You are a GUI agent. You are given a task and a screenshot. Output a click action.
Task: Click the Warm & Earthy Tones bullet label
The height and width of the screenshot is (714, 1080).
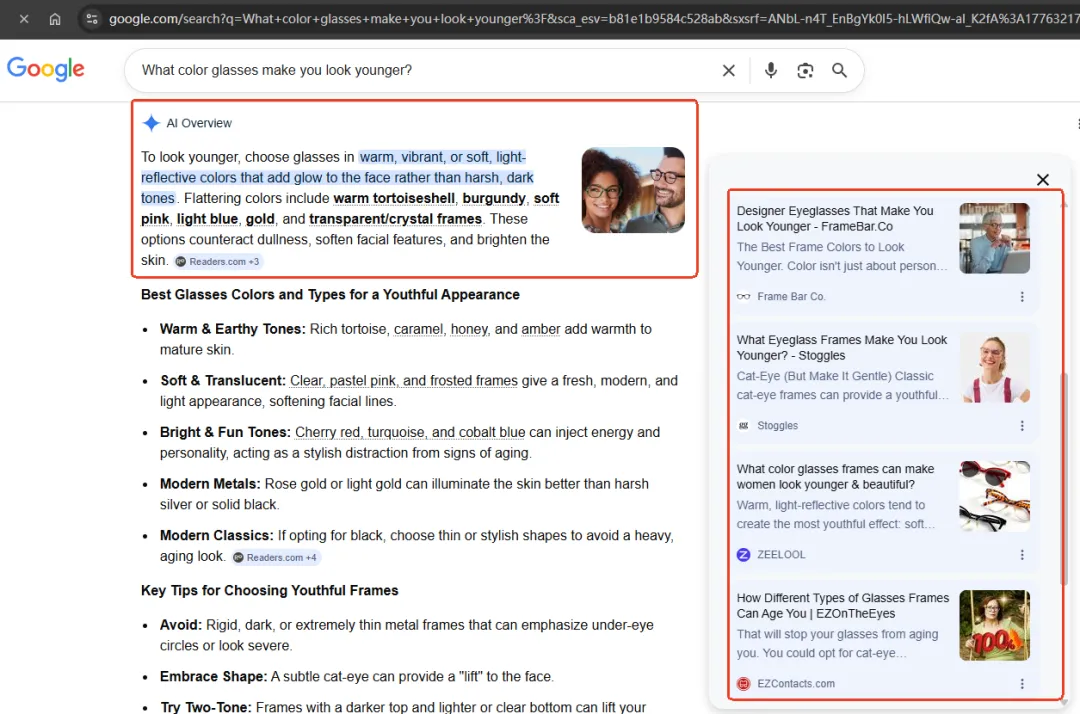(x=232, y=329)
